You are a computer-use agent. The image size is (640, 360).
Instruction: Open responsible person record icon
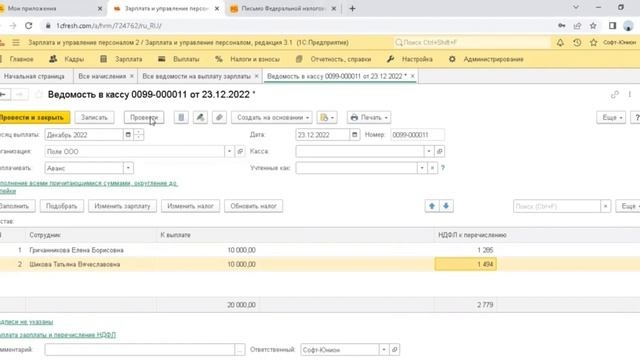coord(394,350)
